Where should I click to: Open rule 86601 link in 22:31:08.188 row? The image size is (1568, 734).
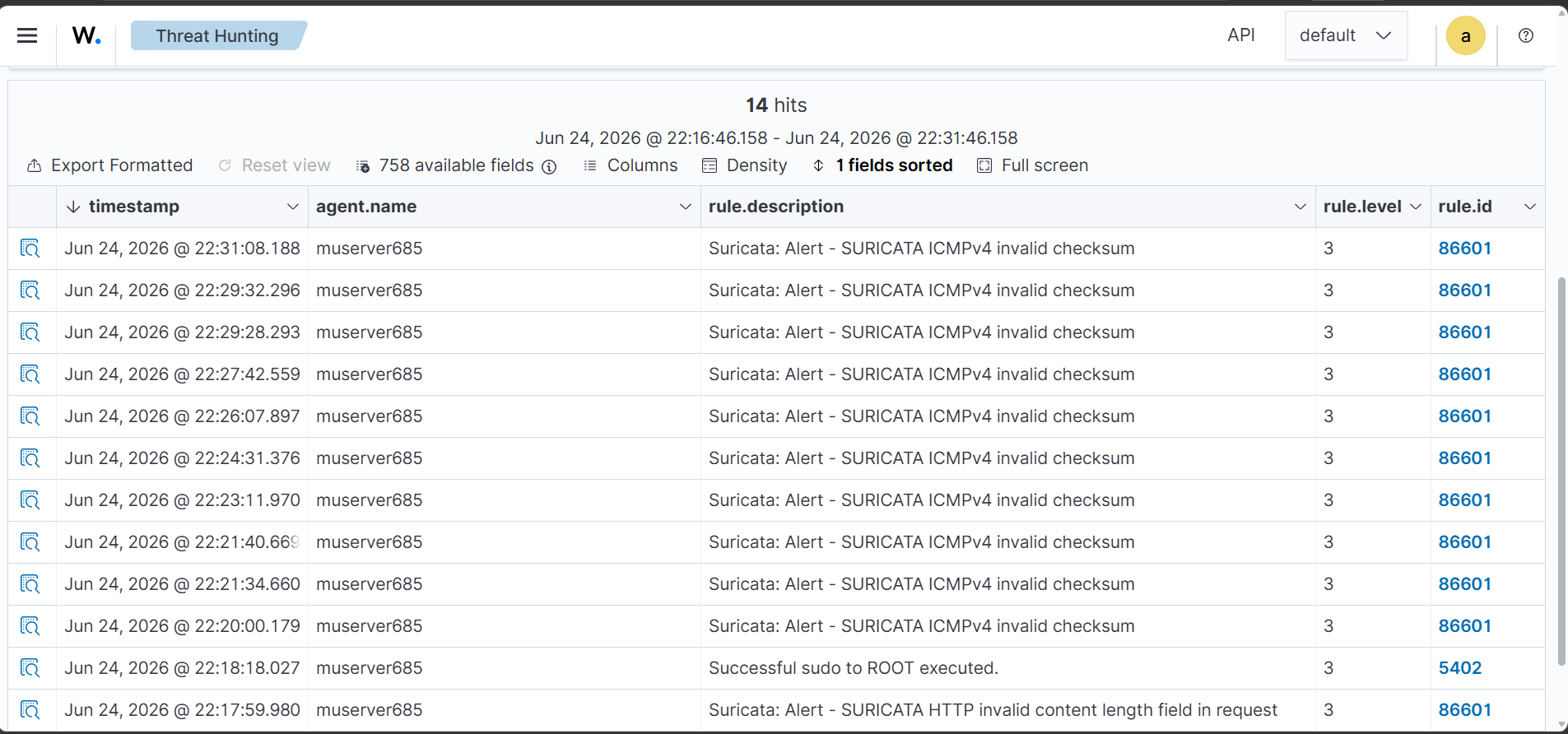coord(1464,249)
